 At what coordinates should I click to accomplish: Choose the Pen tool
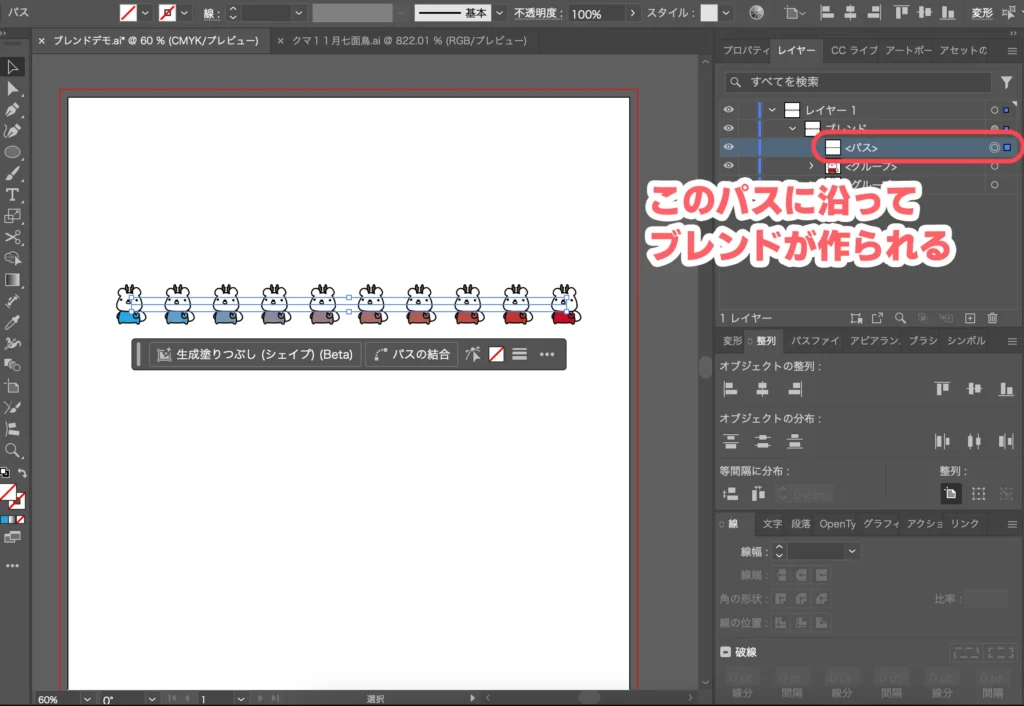pyautogui.click(x=13, y=109)
